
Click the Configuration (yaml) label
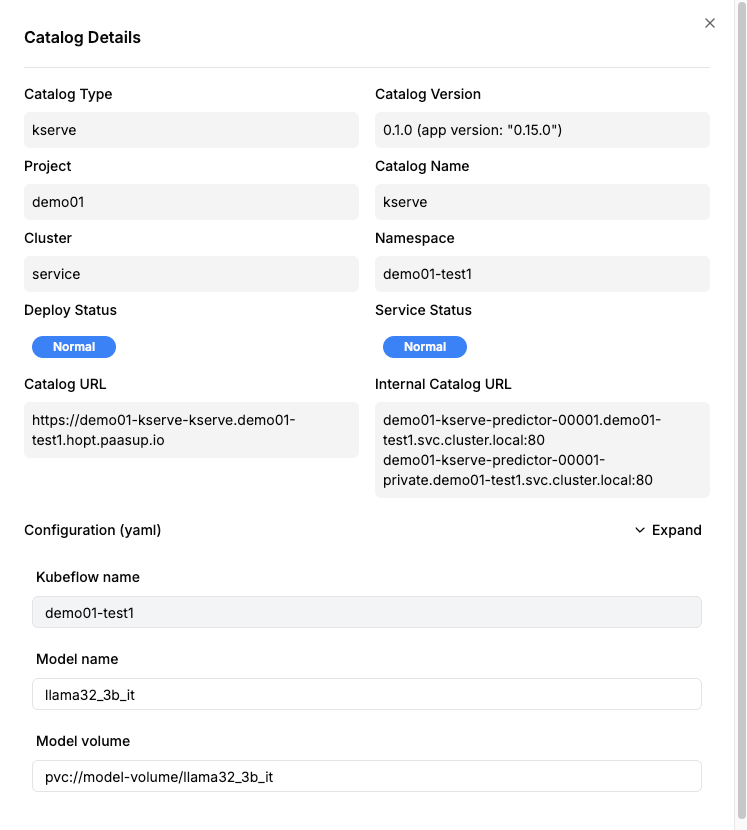[93, 530]
